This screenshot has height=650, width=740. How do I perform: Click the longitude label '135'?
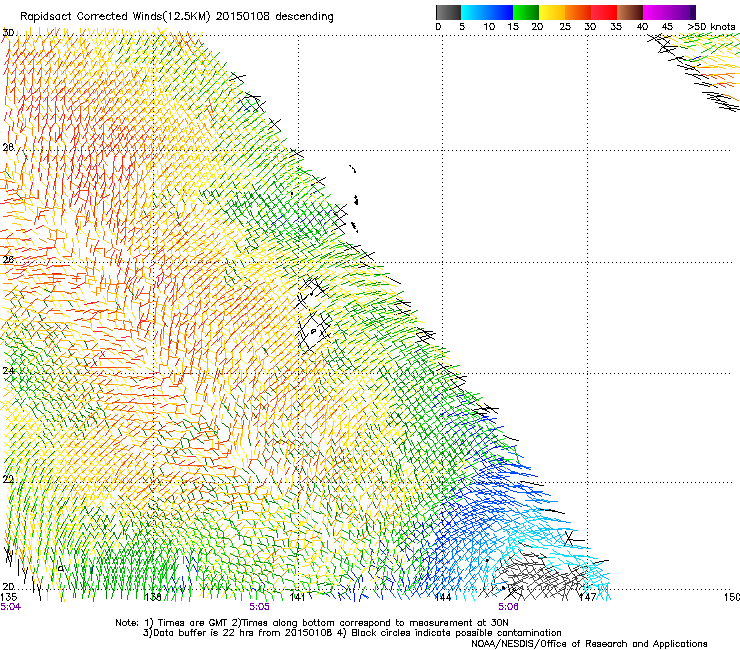click(x=8, y=597)
